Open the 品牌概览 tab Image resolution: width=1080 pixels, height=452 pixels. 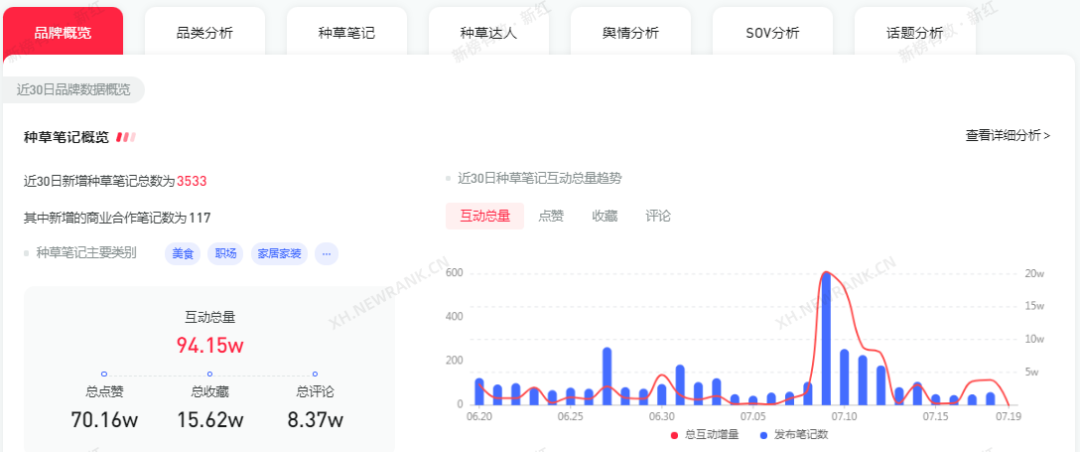point(63,33)
